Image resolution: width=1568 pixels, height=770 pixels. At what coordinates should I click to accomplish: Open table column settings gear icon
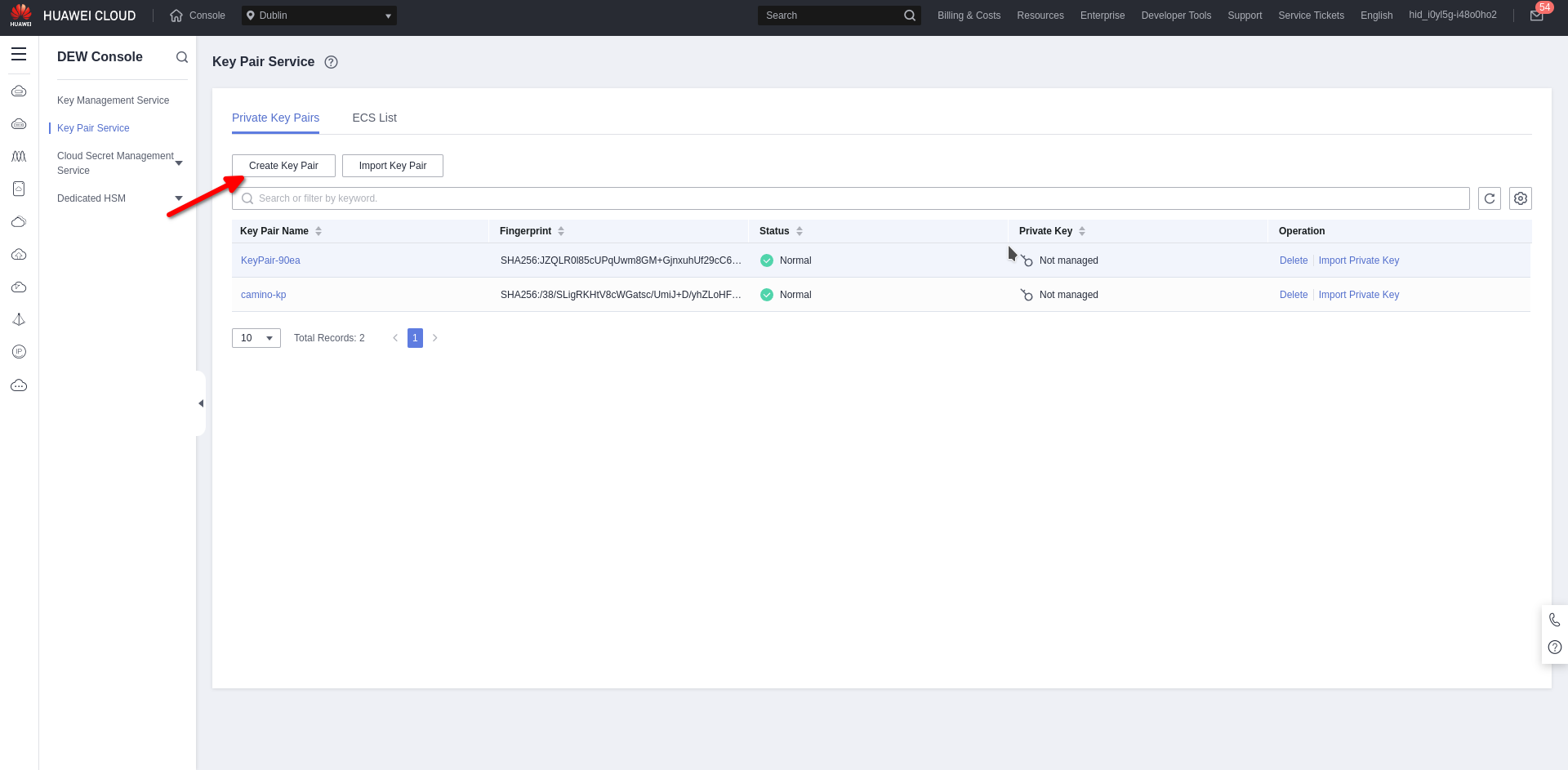pos(1520,198)
